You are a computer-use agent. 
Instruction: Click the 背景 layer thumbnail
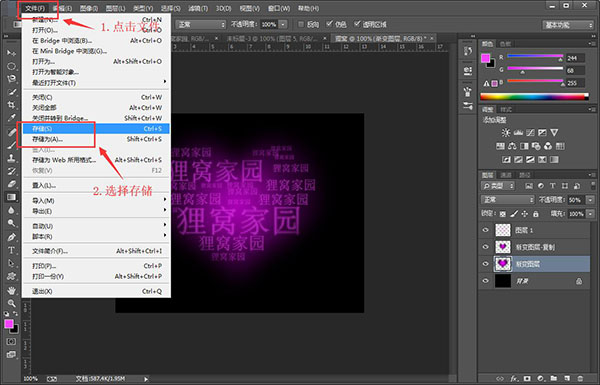(x=503, y=281)
